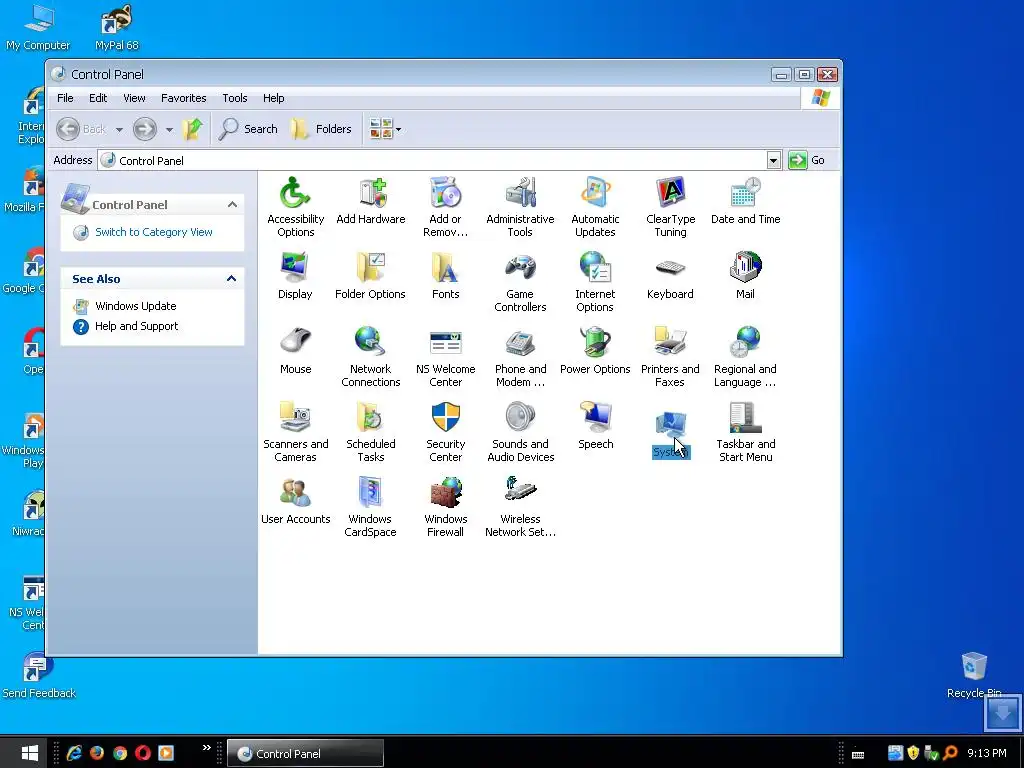The width and height of the screenshot is (1024, 768).
Task: Expand the Address bar dropdown
Action: (x=773, y=160)
